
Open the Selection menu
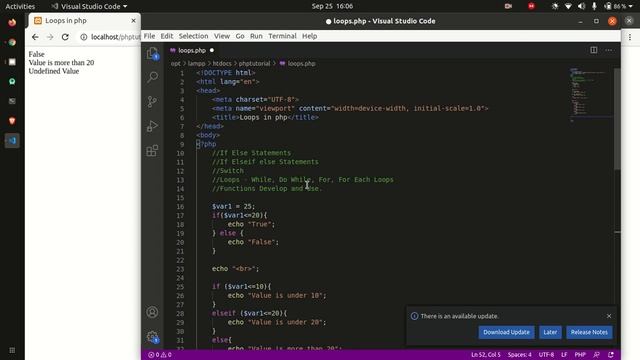pos(193,36)
